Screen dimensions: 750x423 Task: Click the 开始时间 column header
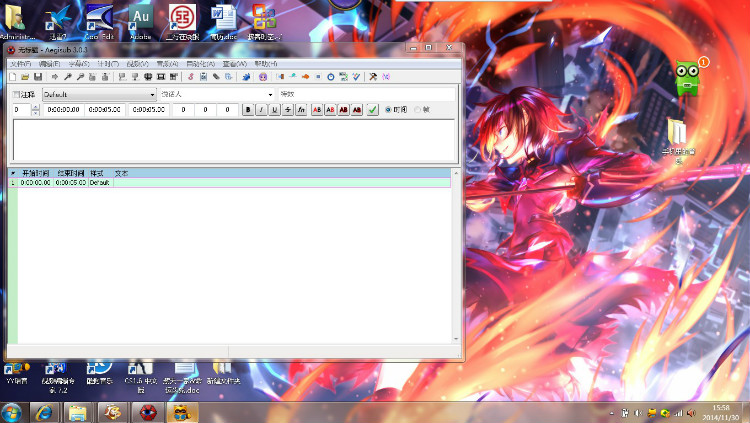click(x=35, y=173)
